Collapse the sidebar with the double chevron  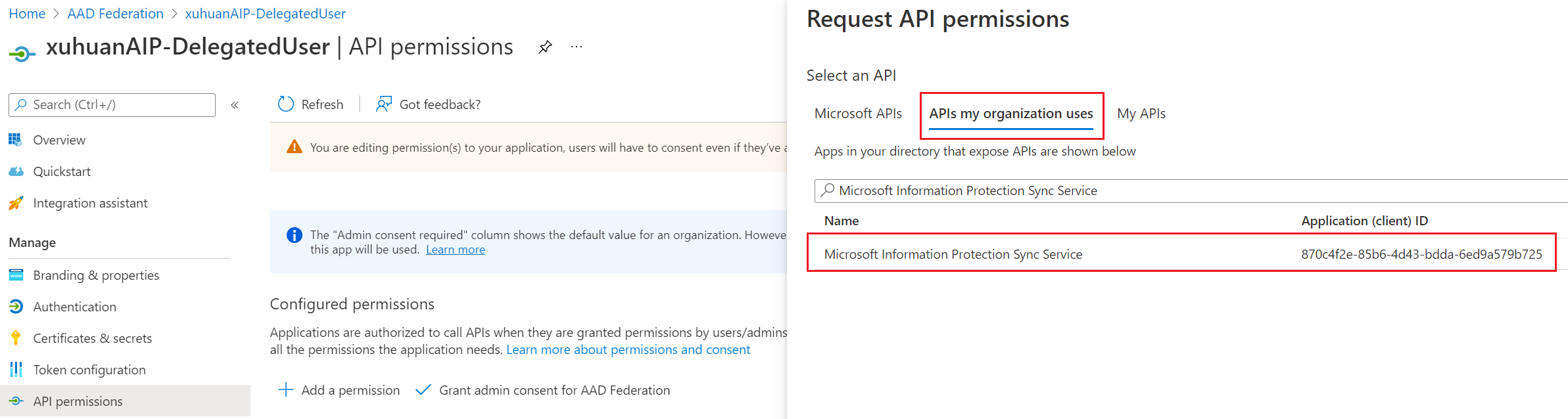[235, 105]
